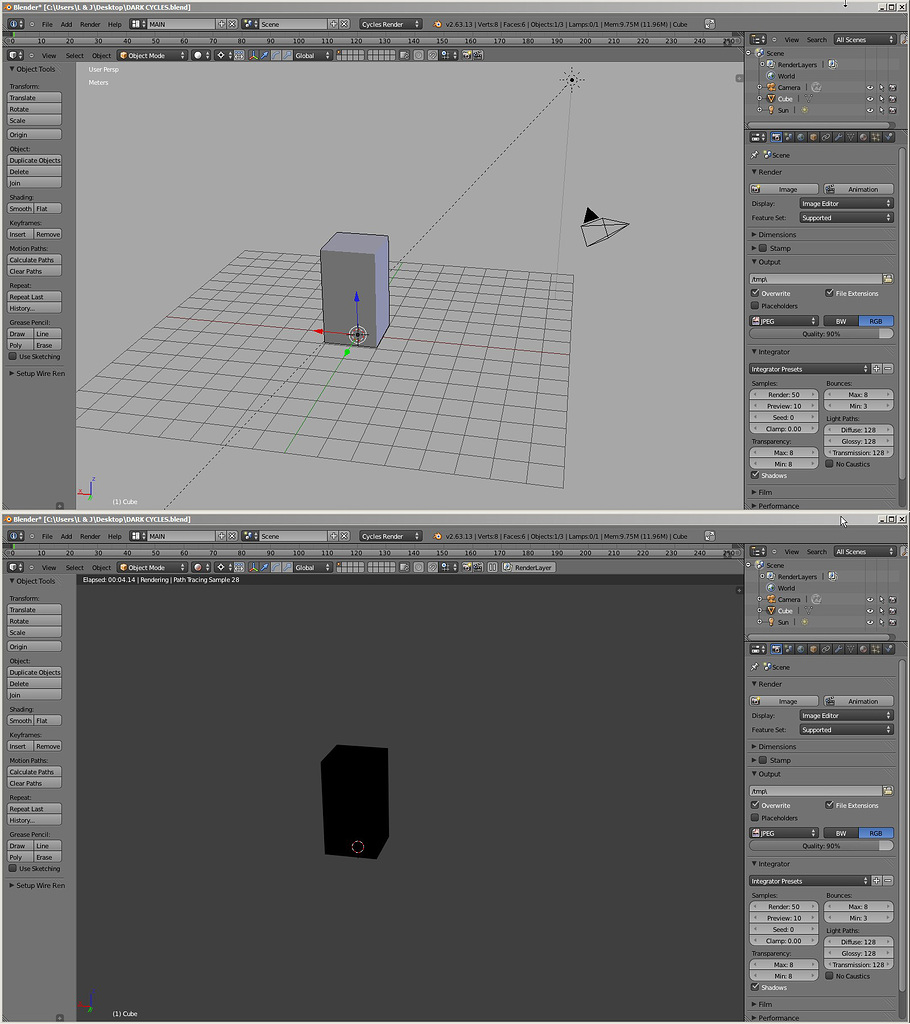910x1024 pixels.
Task: Click Duplicate Objects in grid-view tool shelf
Action: pos(35,160)
